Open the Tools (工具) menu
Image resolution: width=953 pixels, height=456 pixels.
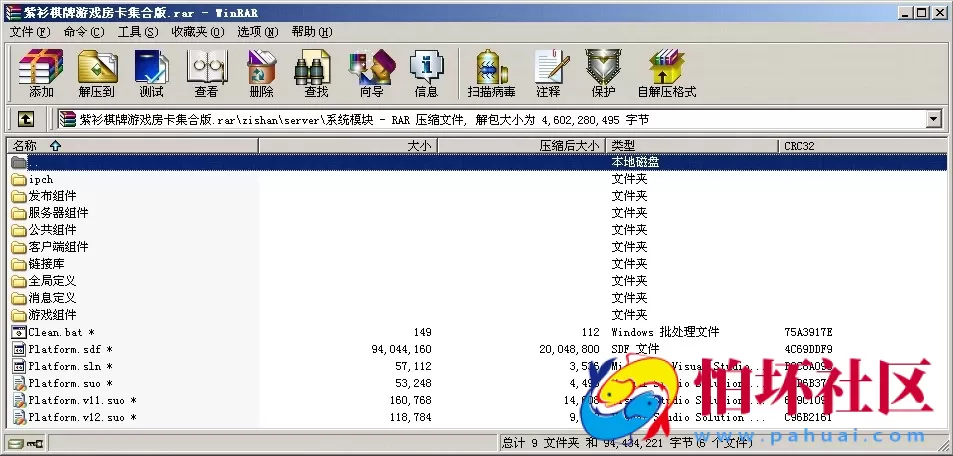click(x=138, y=32)
